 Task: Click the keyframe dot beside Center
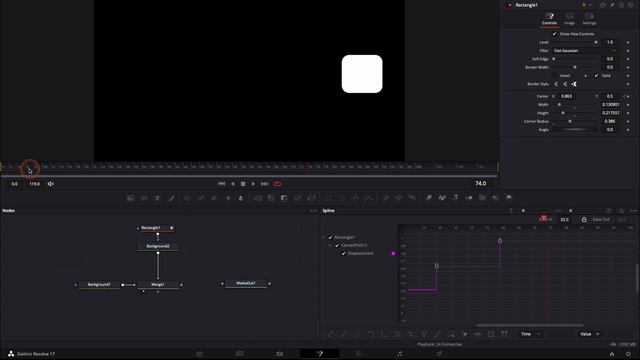coord(628,96)
